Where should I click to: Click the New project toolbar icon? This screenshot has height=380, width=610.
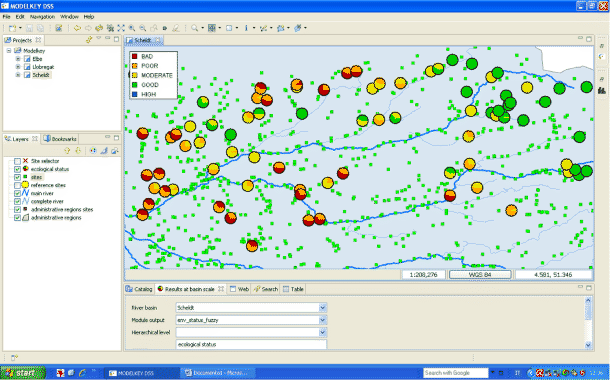pos(12,28)
